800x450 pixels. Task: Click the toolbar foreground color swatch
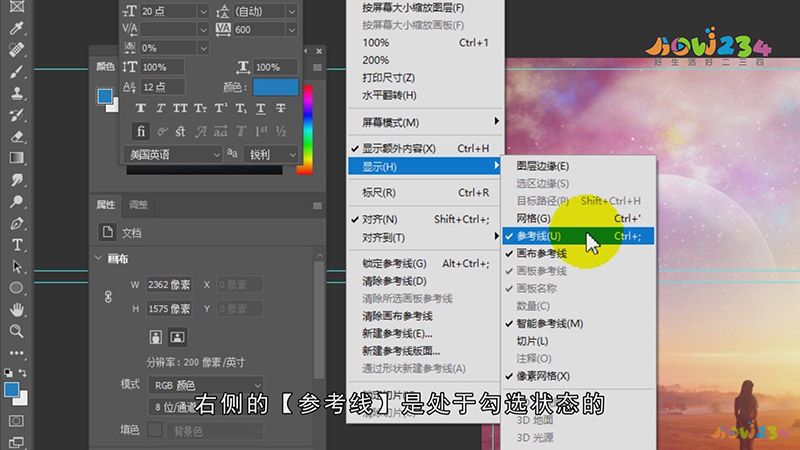[x=11, y=390]
